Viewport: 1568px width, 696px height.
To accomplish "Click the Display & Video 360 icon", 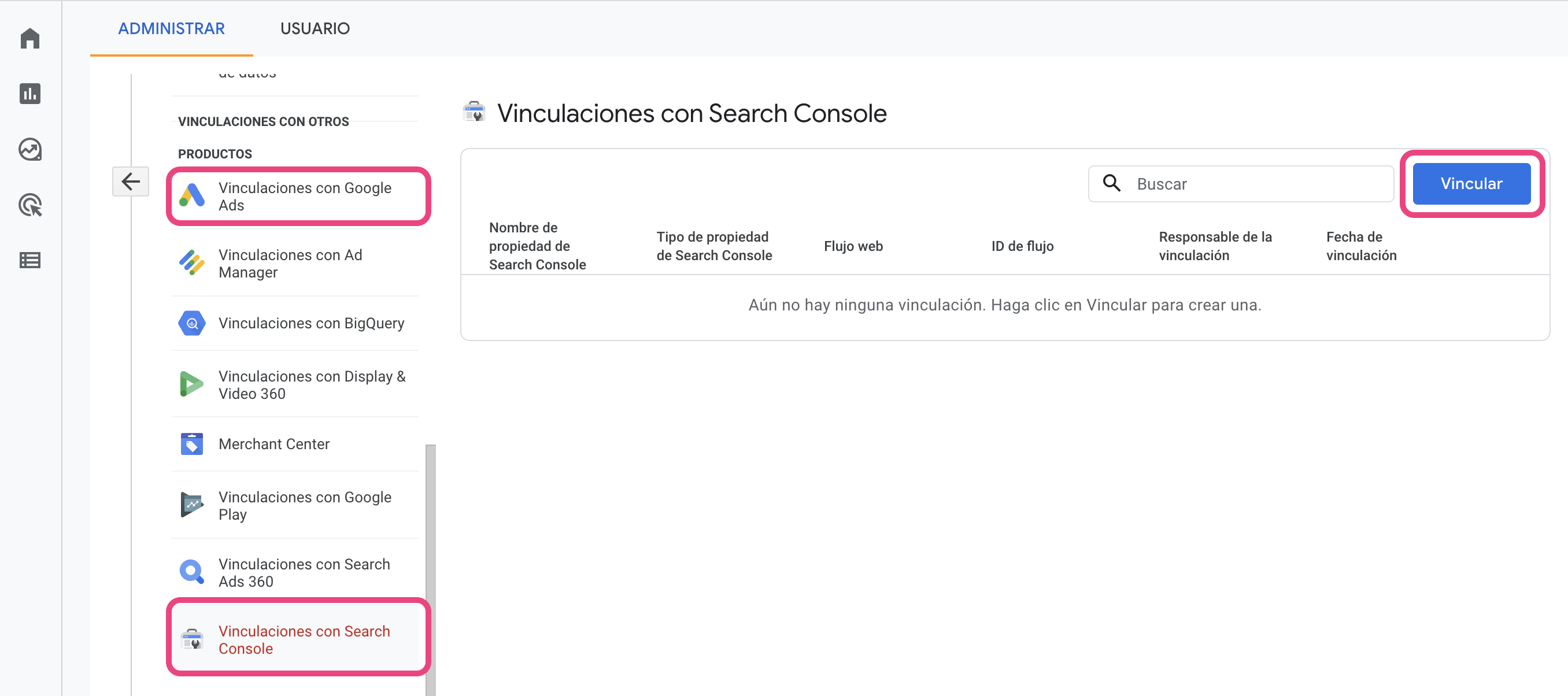I will tap(192, 384).
